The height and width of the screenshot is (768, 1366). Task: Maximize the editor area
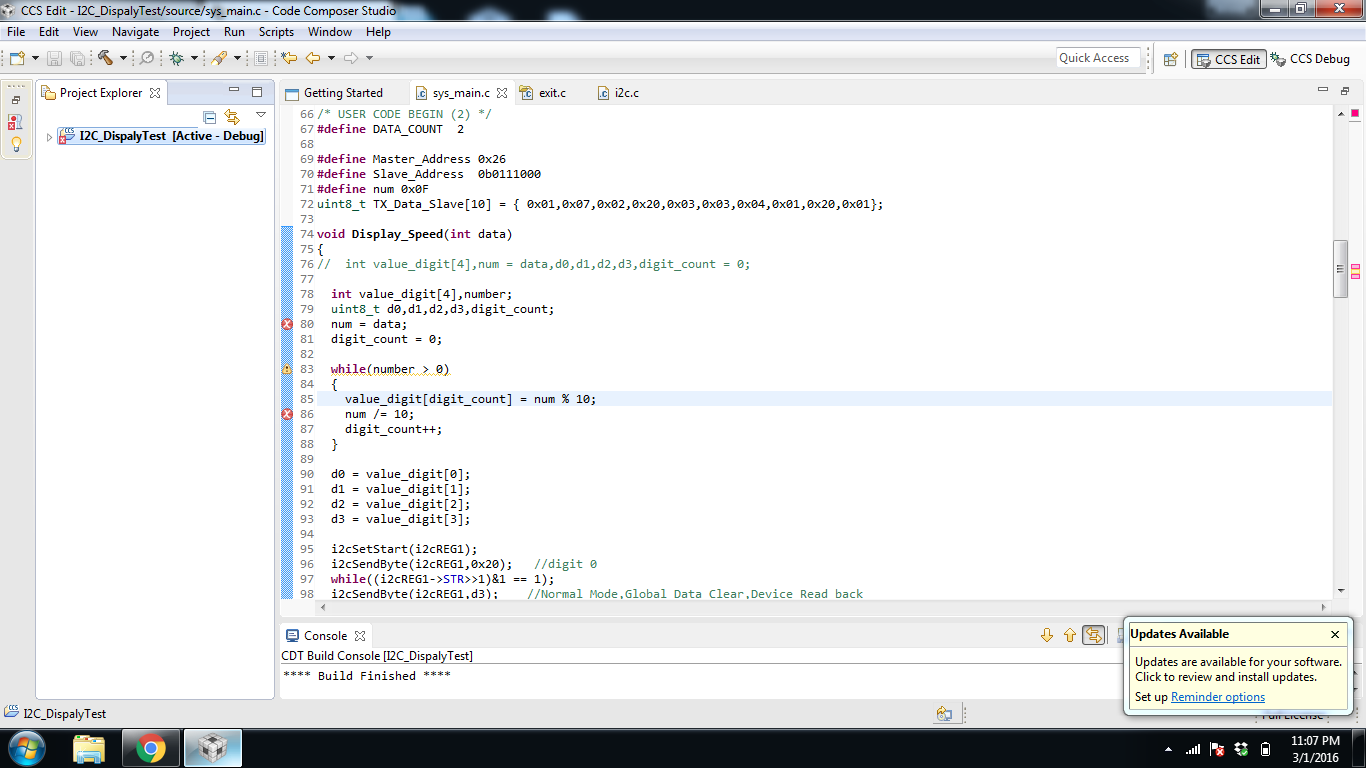pyautogui.click(x=1345, y=90)
